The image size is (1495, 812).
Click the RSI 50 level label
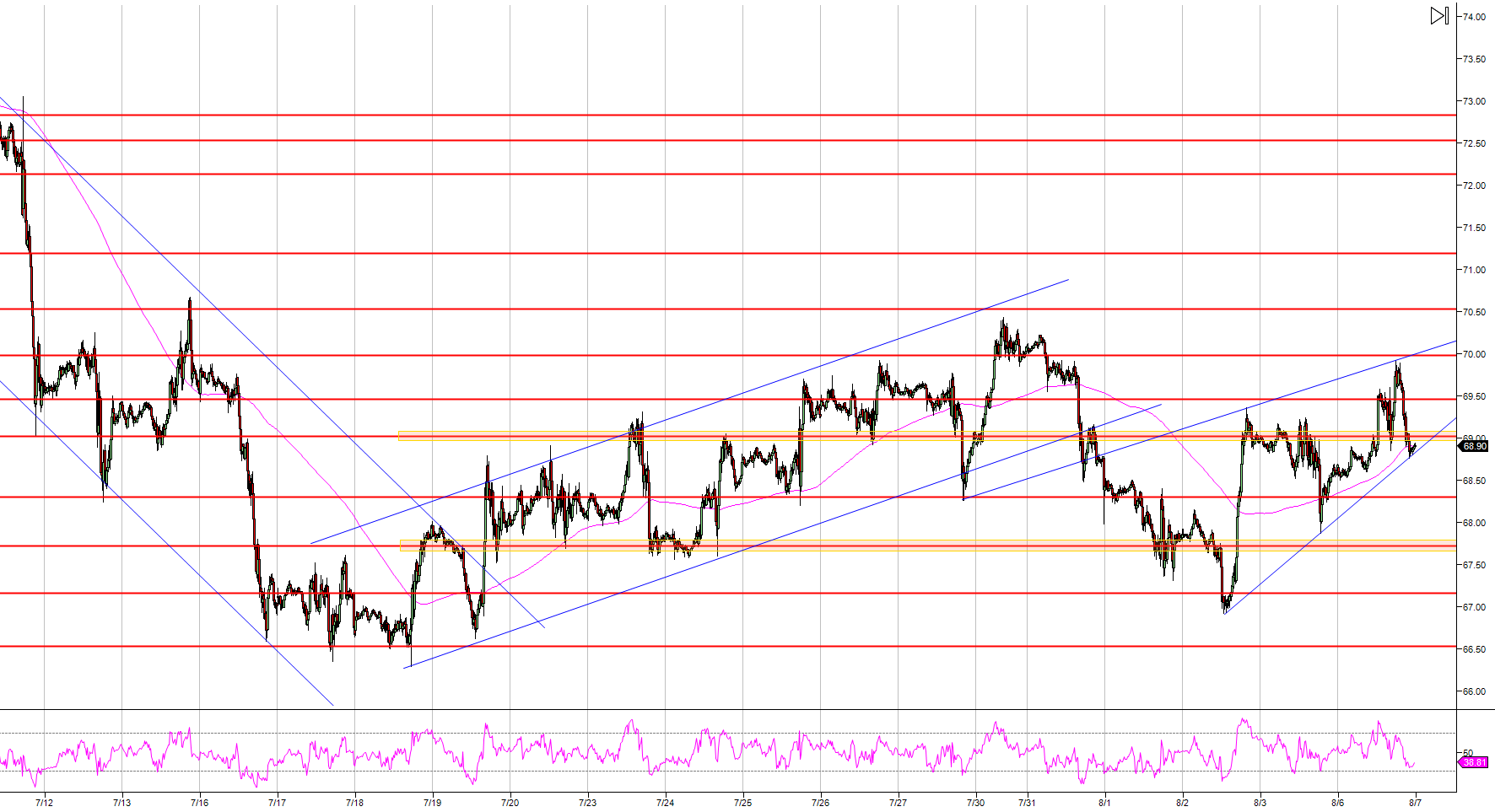point(1468,753)
